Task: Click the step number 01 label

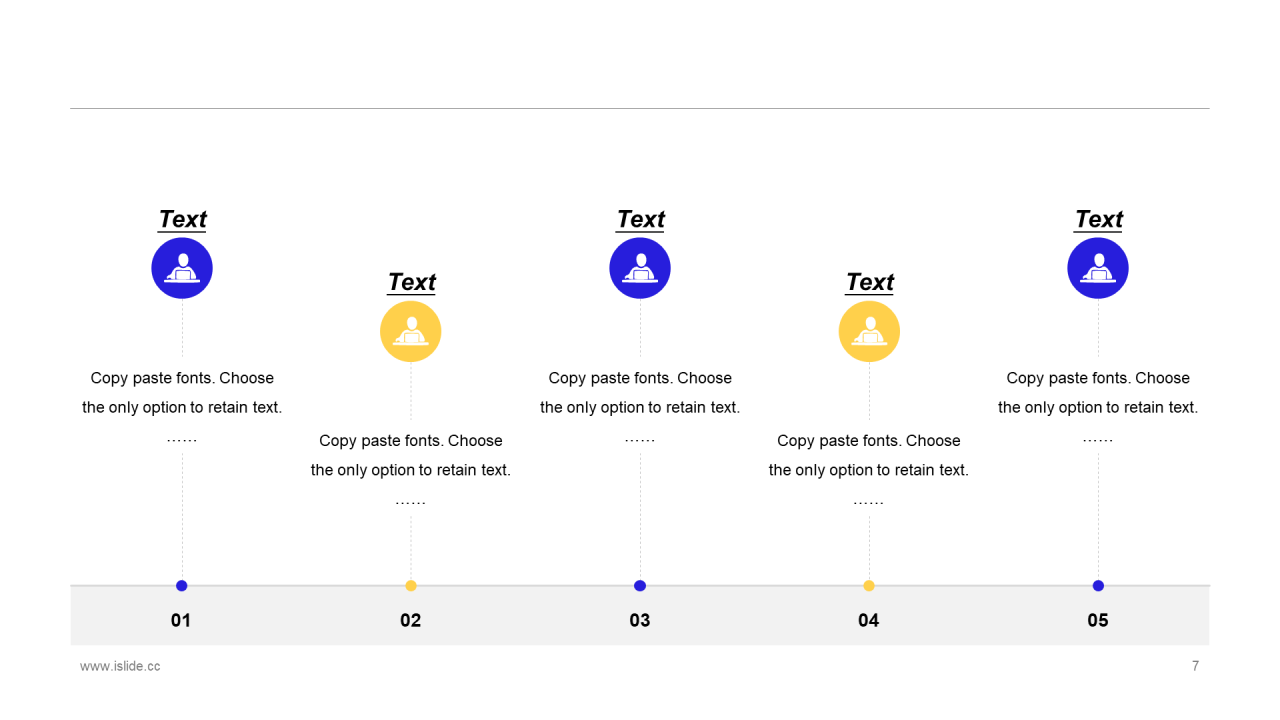Action: click(x=181, y=620)
